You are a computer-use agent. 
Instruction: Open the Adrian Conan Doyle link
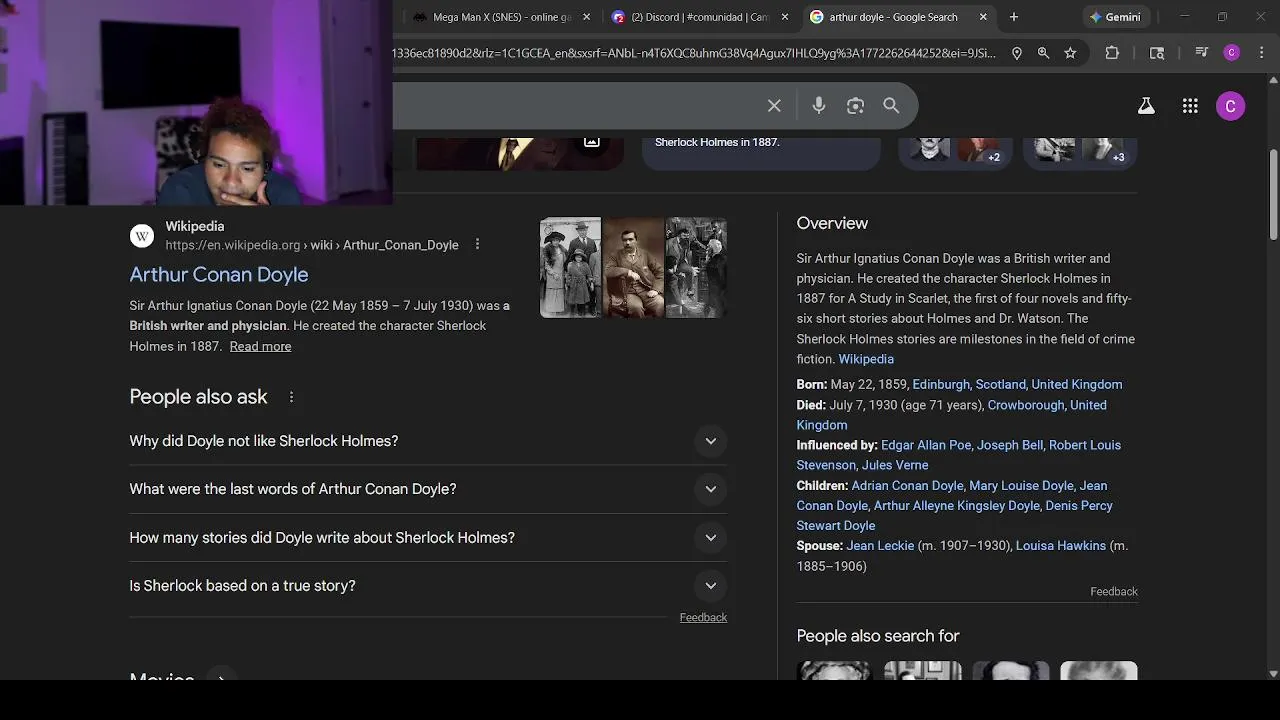907,486
